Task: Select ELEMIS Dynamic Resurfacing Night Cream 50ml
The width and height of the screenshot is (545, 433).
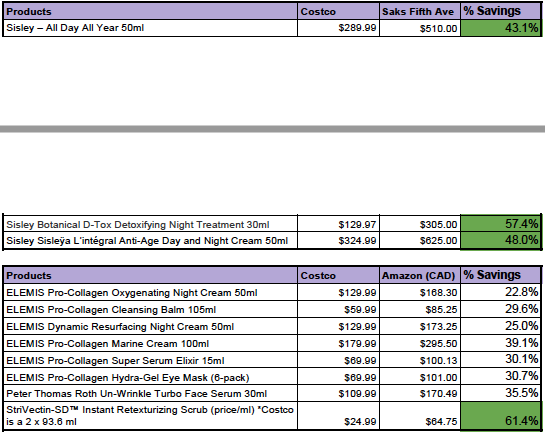Action: (x=150, y=326)
